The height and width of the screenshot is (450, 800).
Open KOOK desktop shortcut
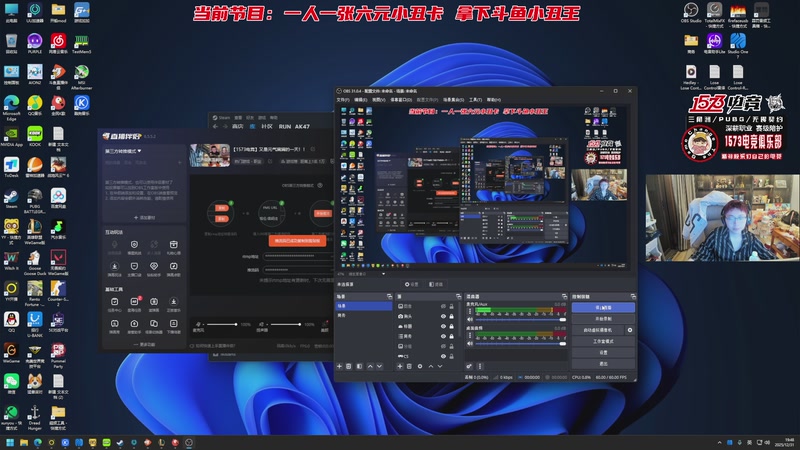tap(35, 137)
